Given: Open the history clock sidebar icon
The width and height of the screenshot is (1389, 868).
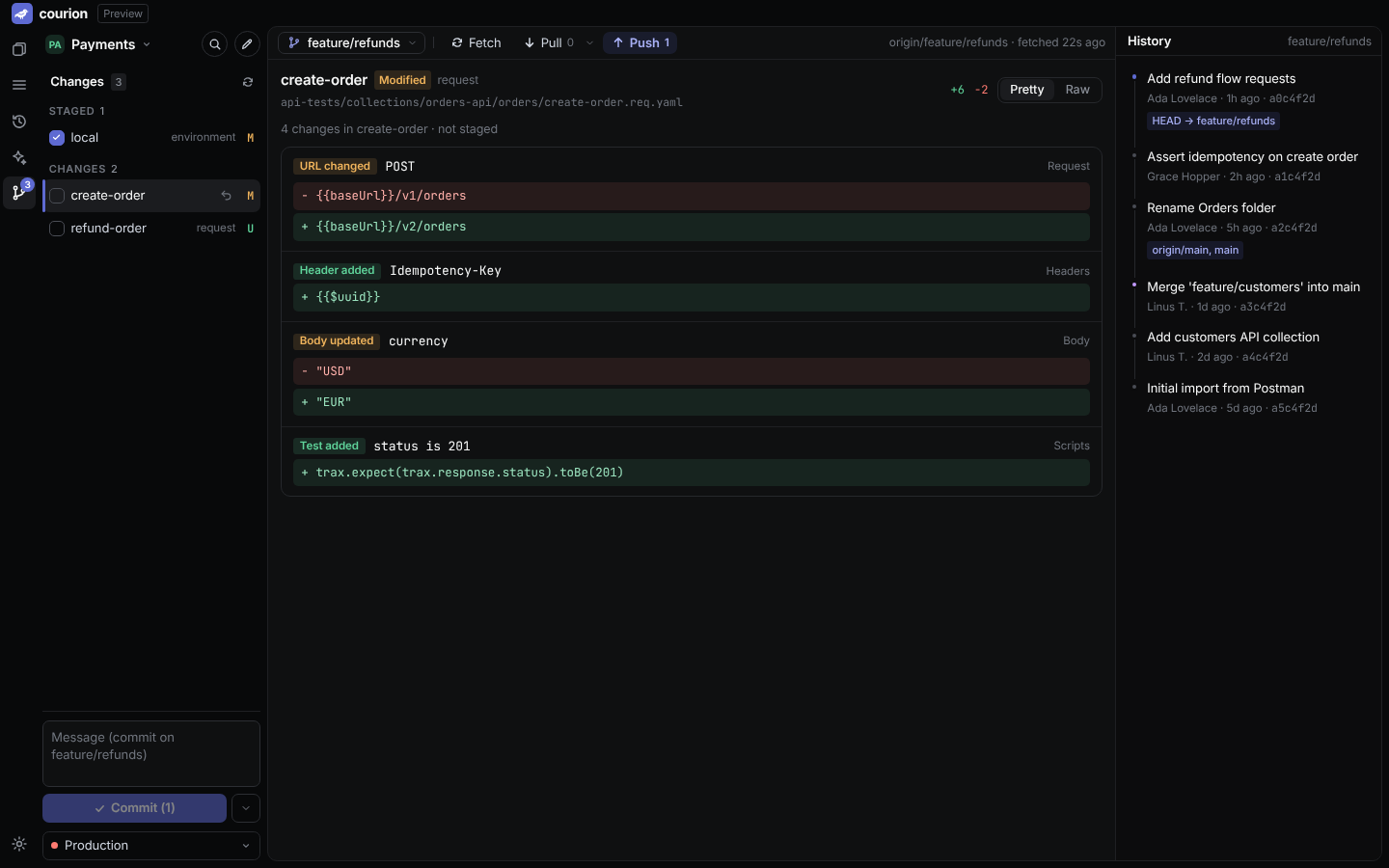Looking at the screenshot, I should 19,122.
